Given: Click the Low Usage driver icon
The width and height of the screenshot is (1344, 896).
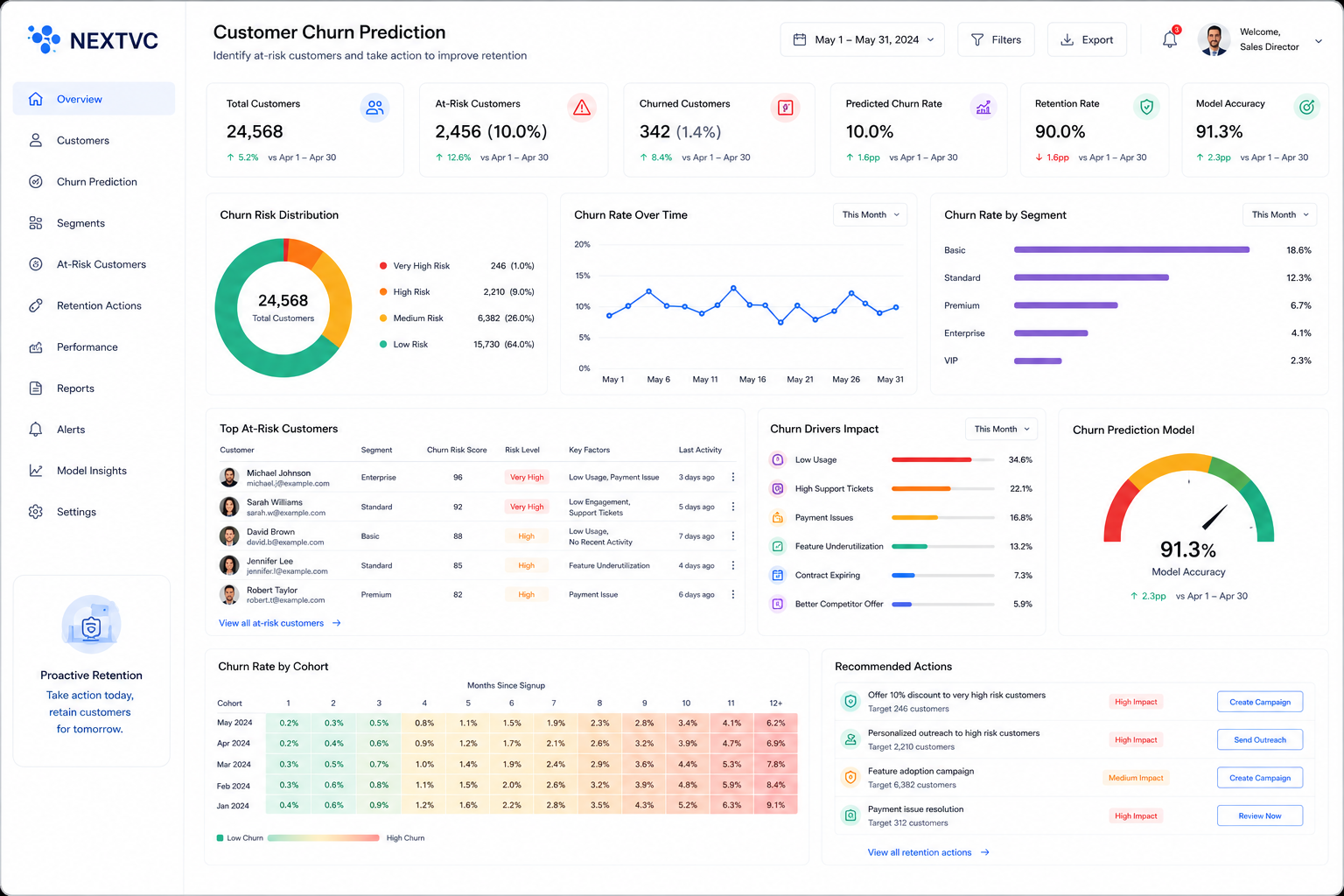Looking at the screenshot, I should pos(777,459).
